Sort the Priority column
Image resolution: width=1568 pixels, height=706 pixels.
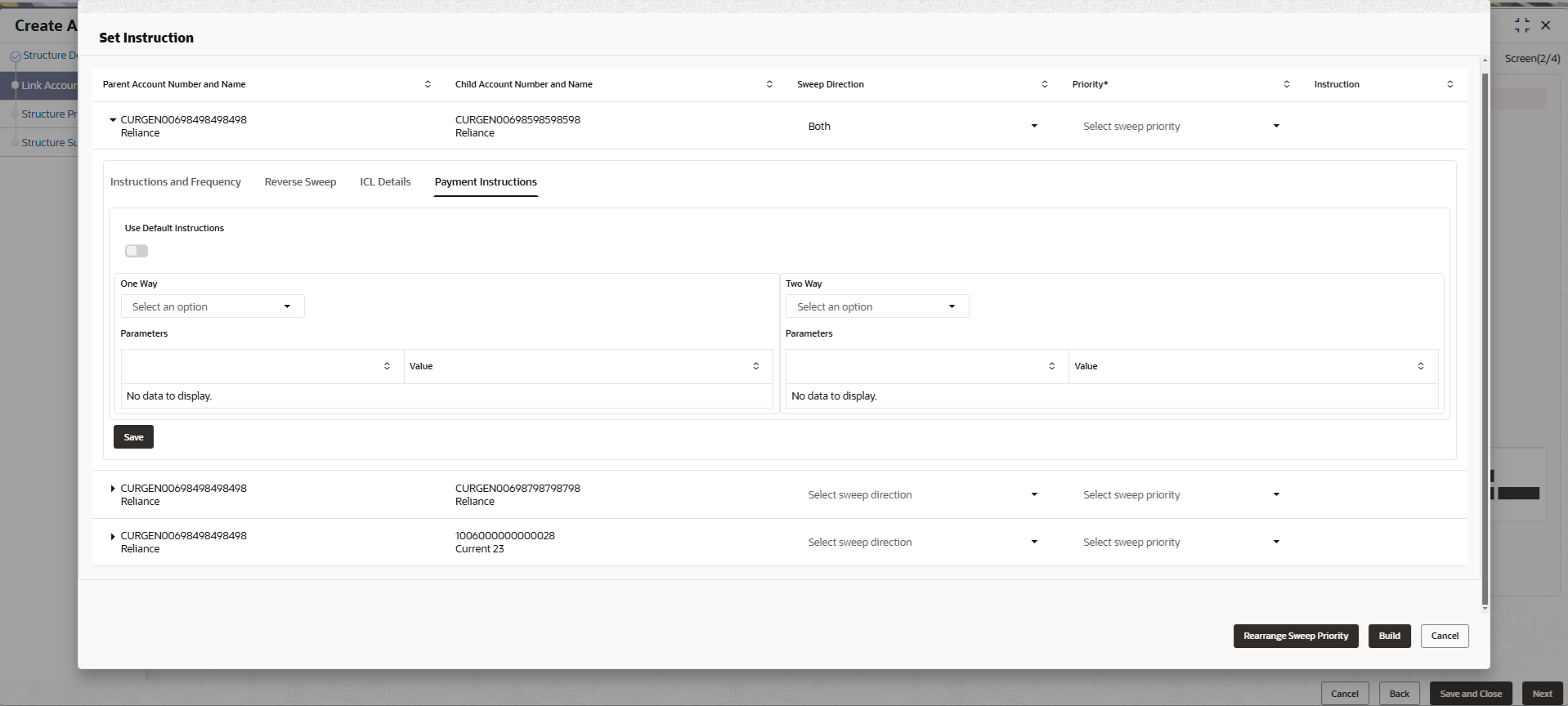click(x=1287, y=84)
